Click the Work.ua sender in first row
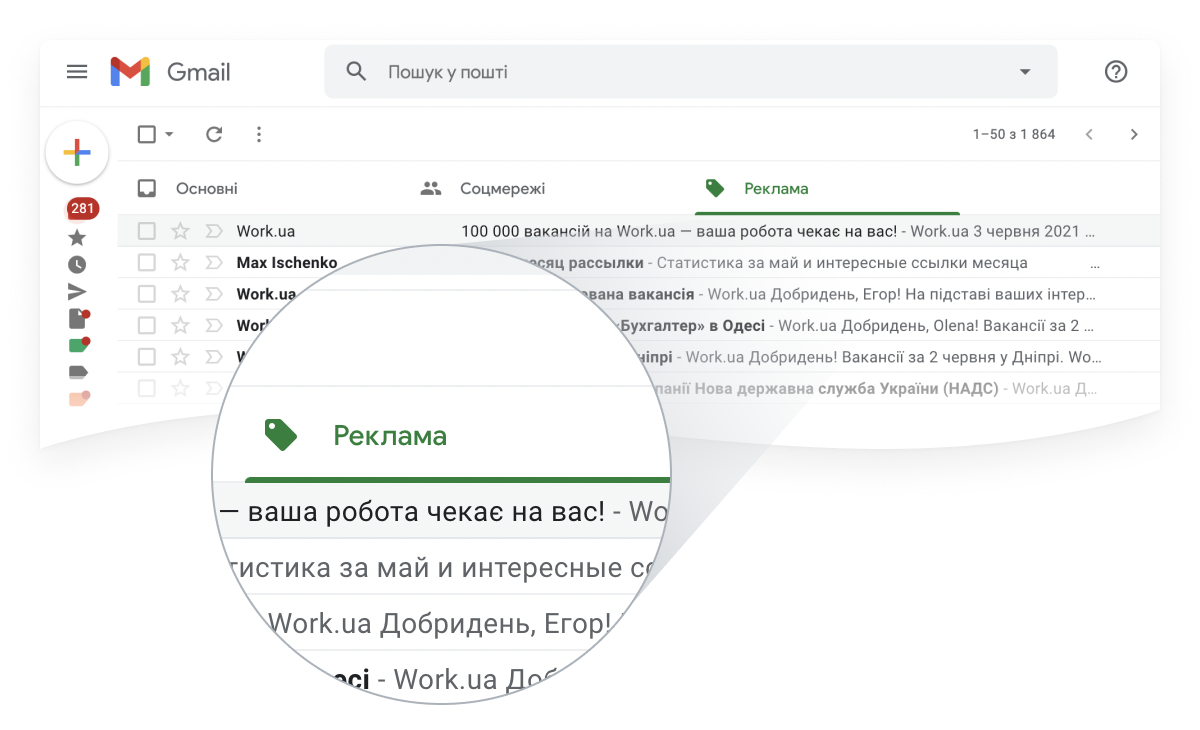The width and height of the screenshot is (1200, 730). coord(266,231)
